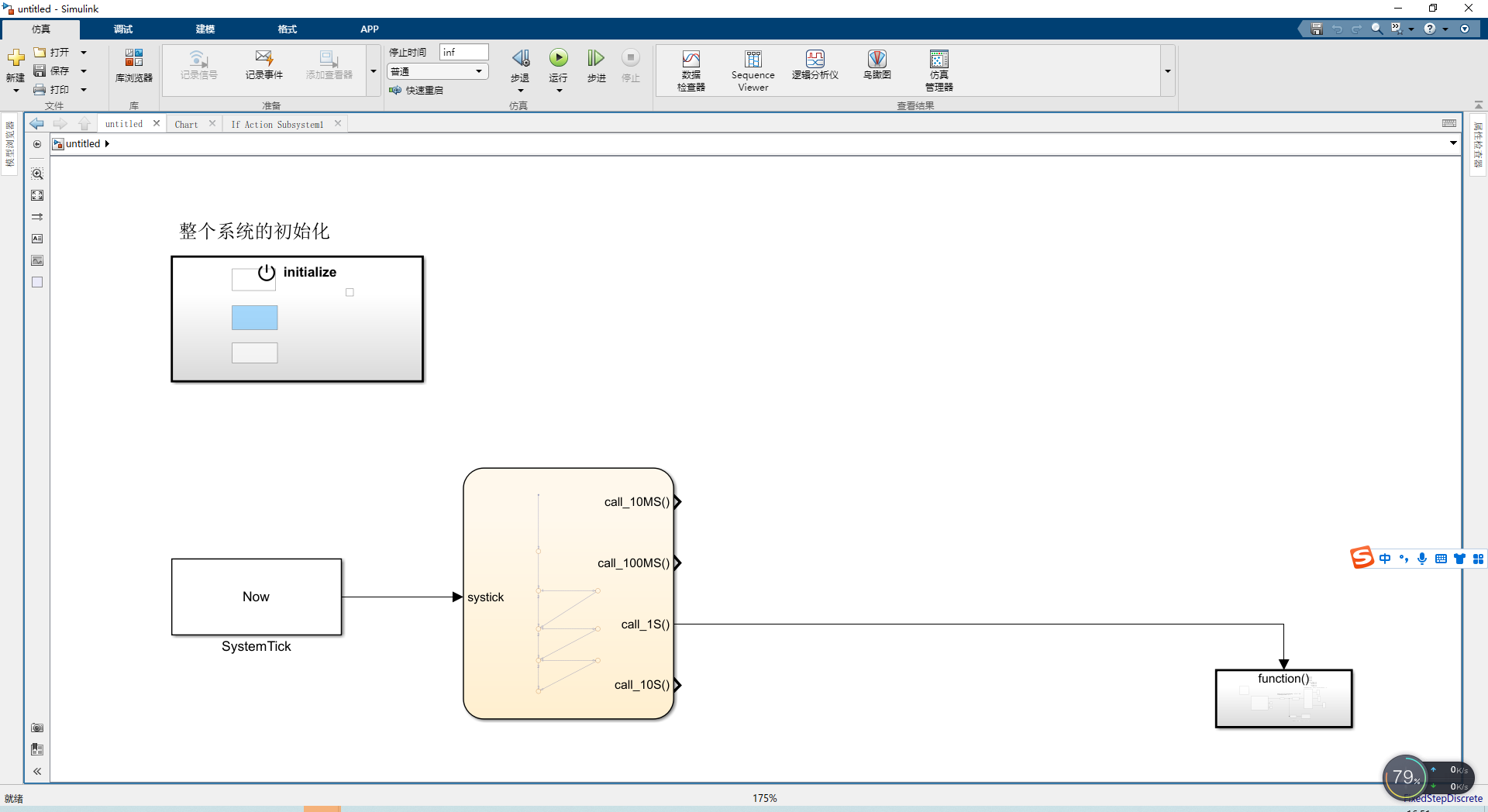The height and width of the screenshot is (812, 1488).
Task: Click the Add Viewer icon
Action: tap(329, 65)
